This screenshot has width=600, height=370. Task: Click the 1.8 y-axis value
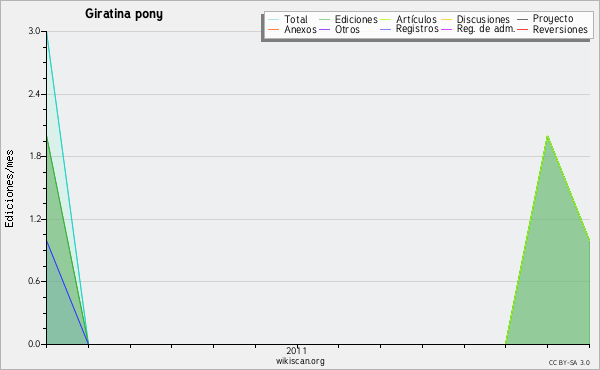34,156
